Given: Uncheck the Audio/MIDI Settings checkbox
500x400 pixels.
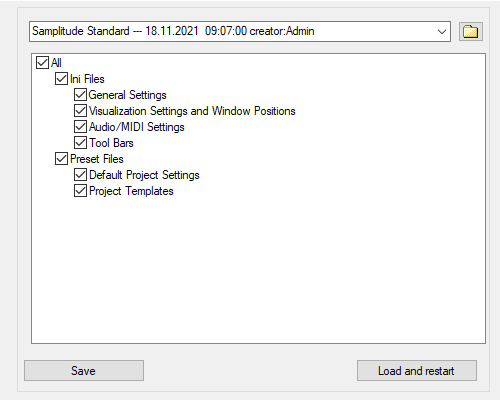Looking at the screenshot, I should (80, 127).
